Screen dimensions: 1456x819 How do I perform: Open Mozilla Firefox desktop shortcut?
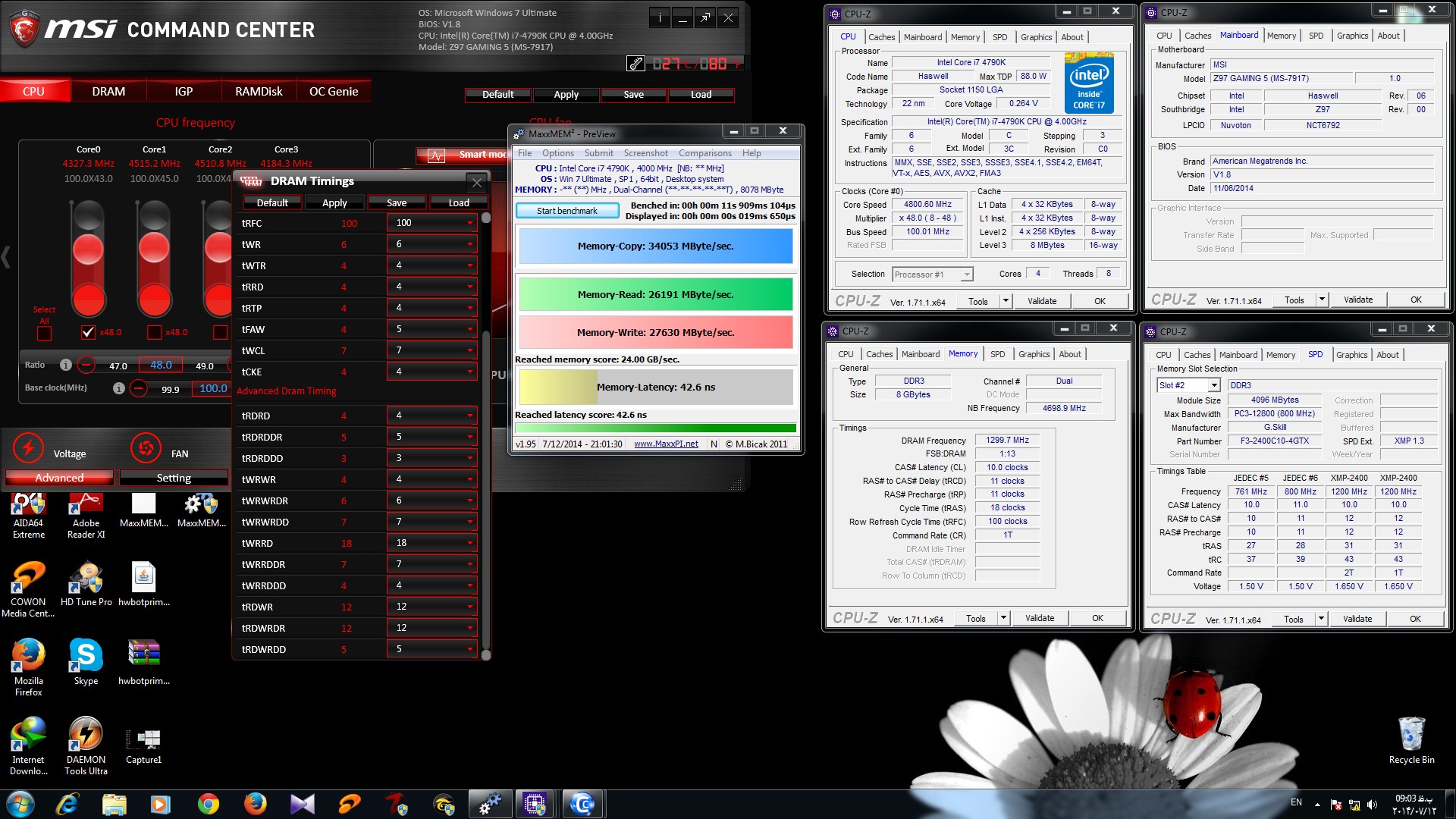click(x=28, y=667)
